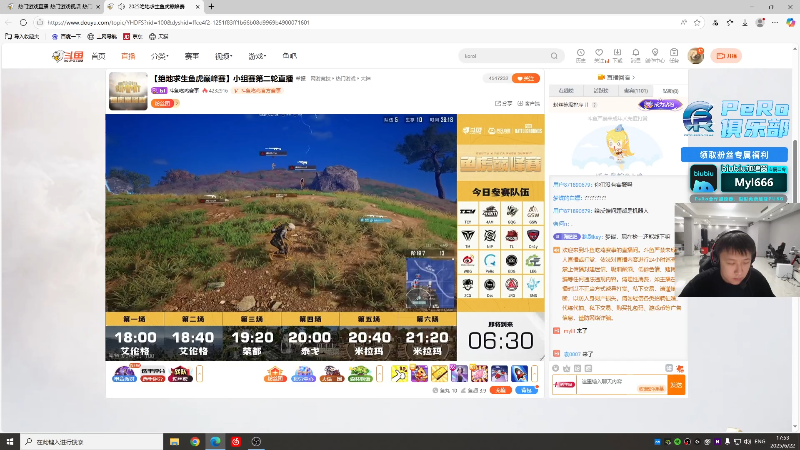Open emoji picker above chat input
This screenshot has width=800, height=450.
556,368
